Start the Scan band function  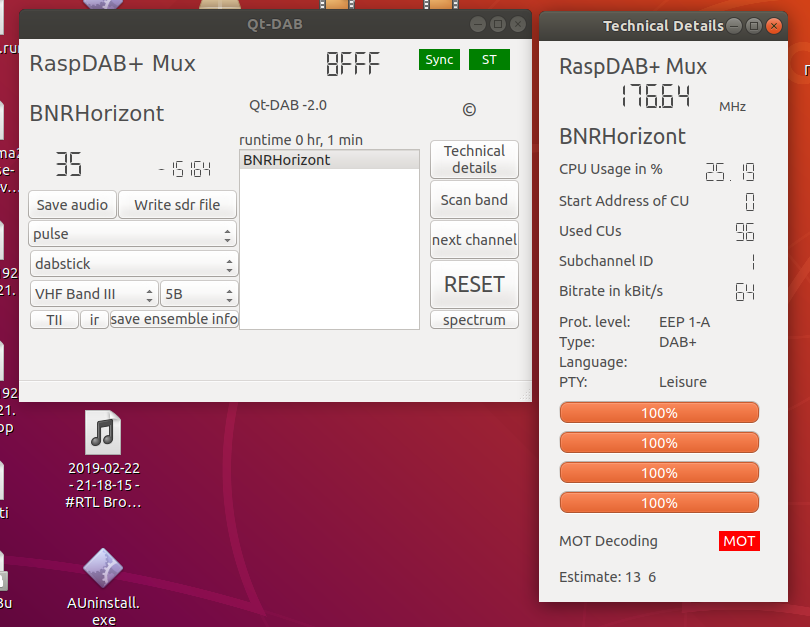coord(474,200)
